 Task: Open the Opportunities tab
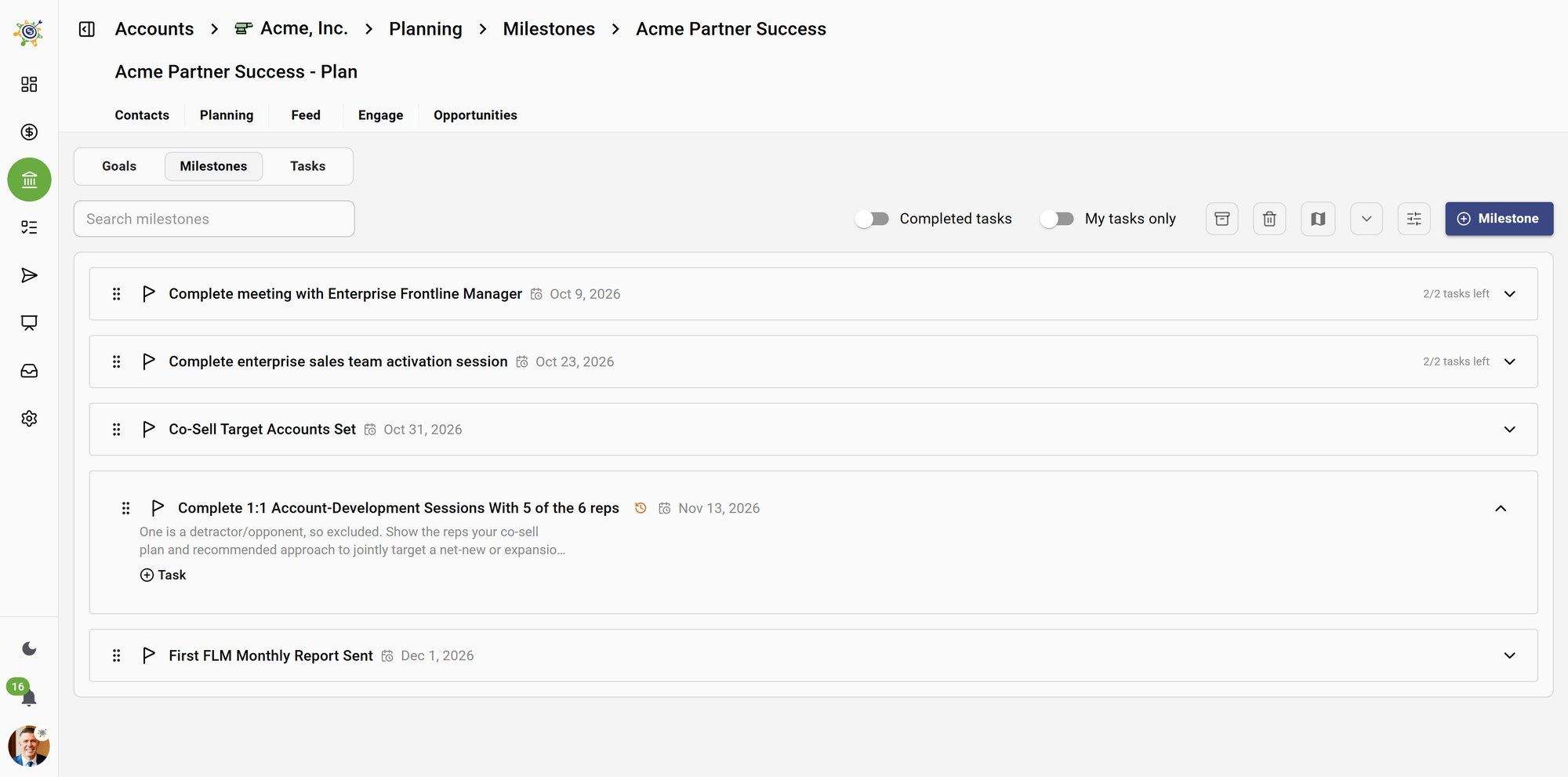pos(475,115)
